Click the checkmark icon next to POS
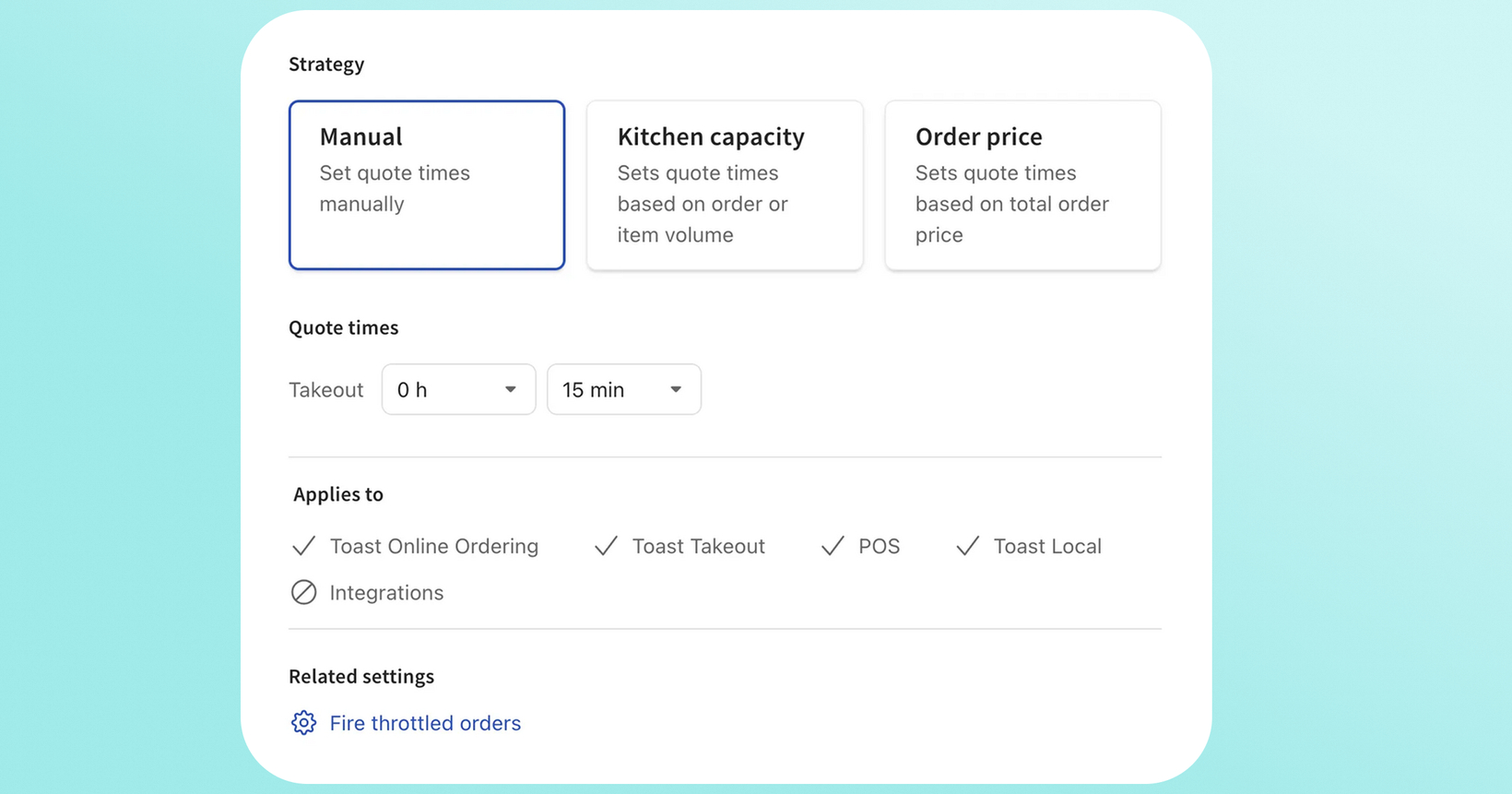Viewport: 1512px width, 794px height. coord(833,546)
